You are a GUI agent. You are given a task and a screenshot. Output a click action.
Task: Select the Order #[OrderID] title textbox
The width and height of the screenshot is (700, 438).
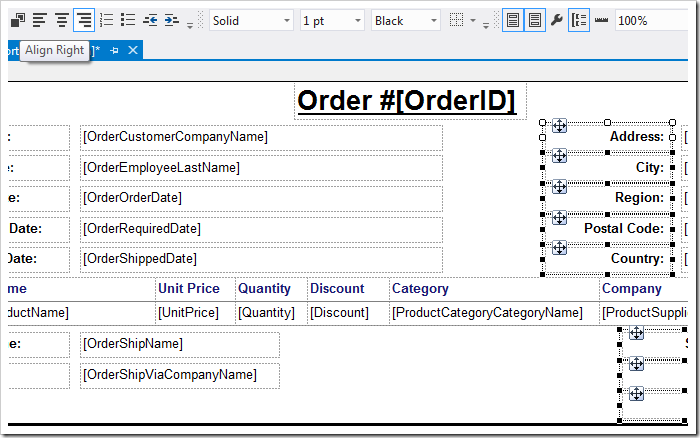click(410, 101)
